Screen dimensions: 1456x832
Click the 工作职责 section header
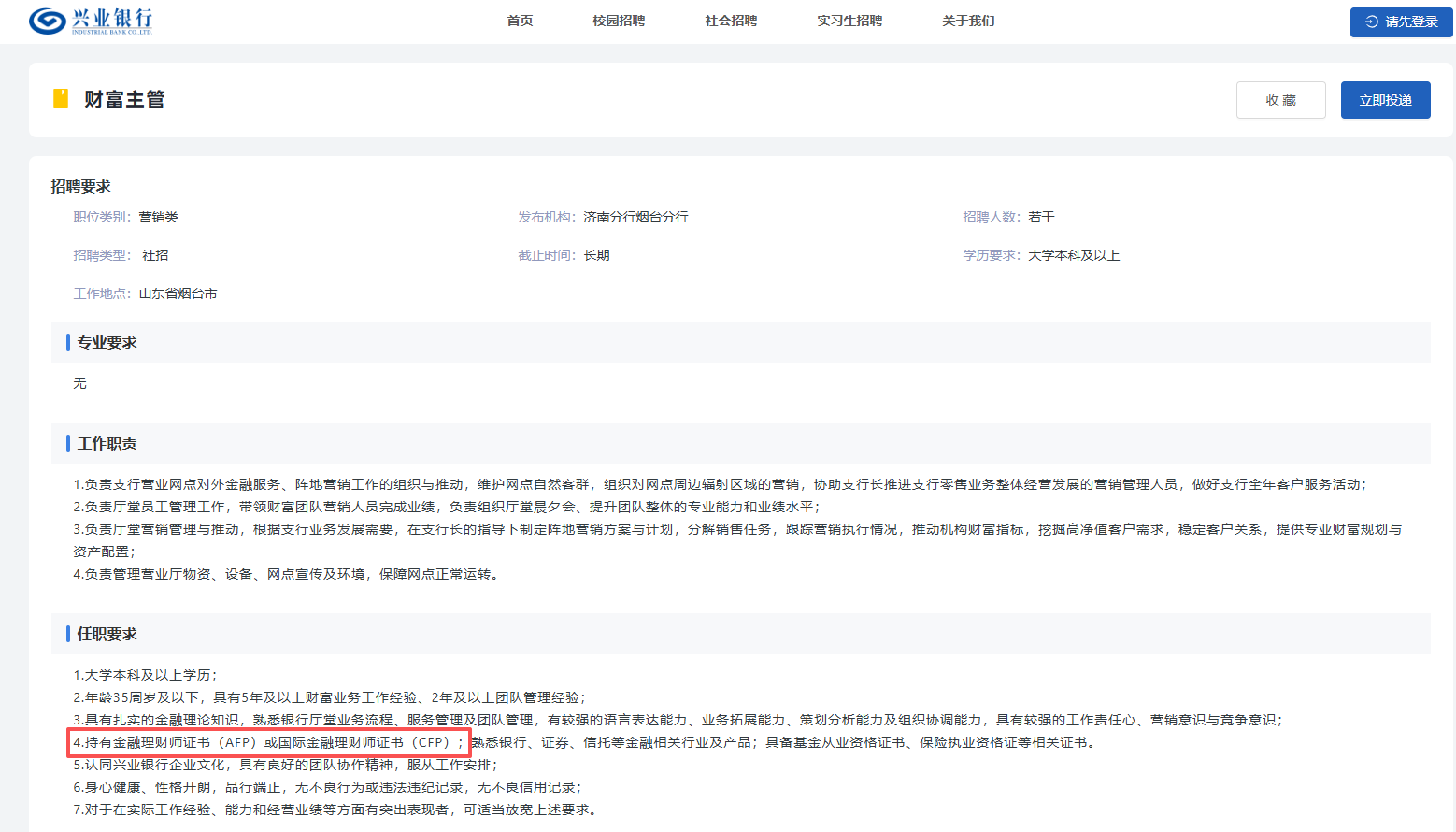pos(107,443)
